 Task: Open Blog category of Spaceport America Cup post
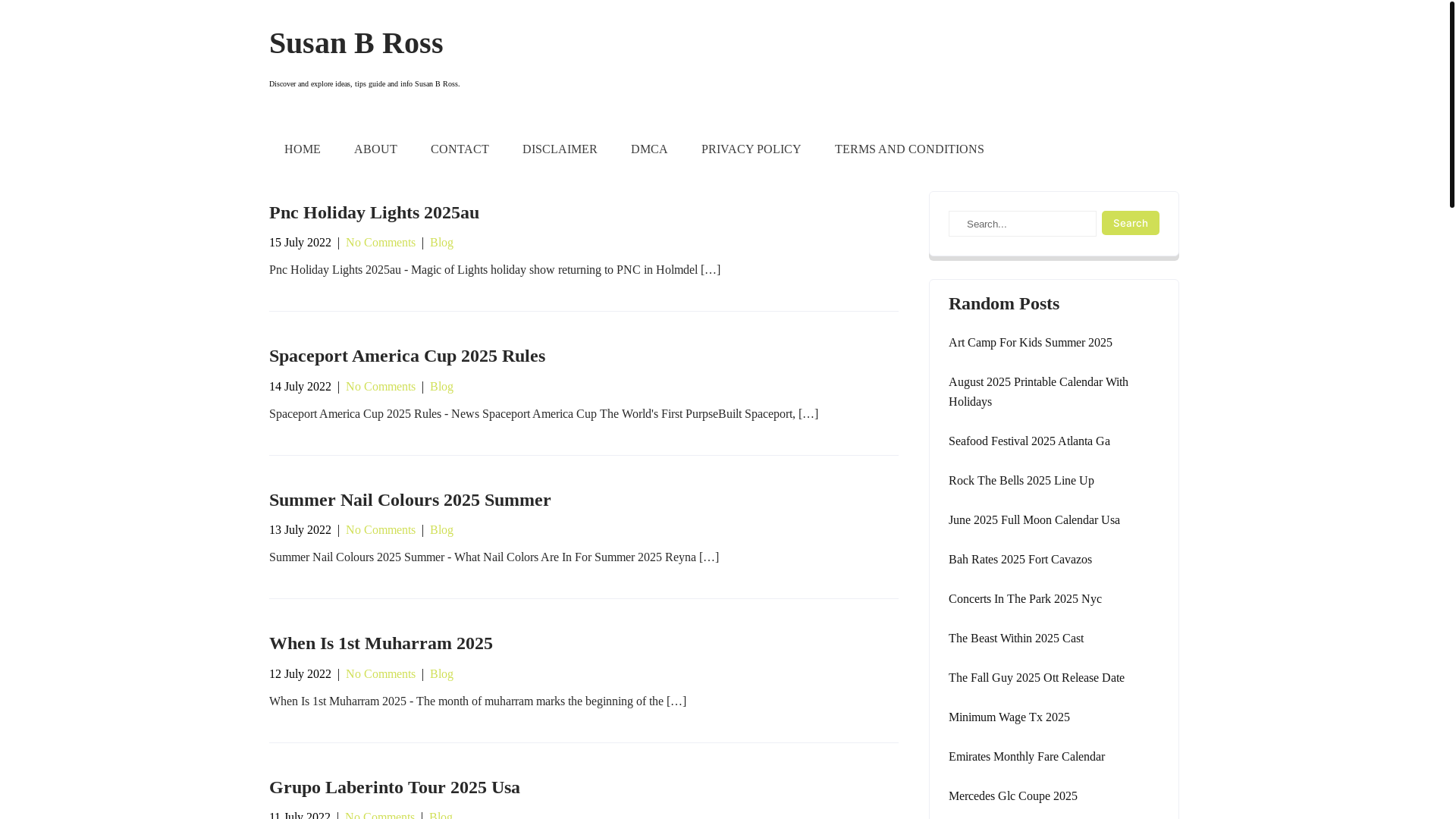pyautogui.click(x=441, y=387)
